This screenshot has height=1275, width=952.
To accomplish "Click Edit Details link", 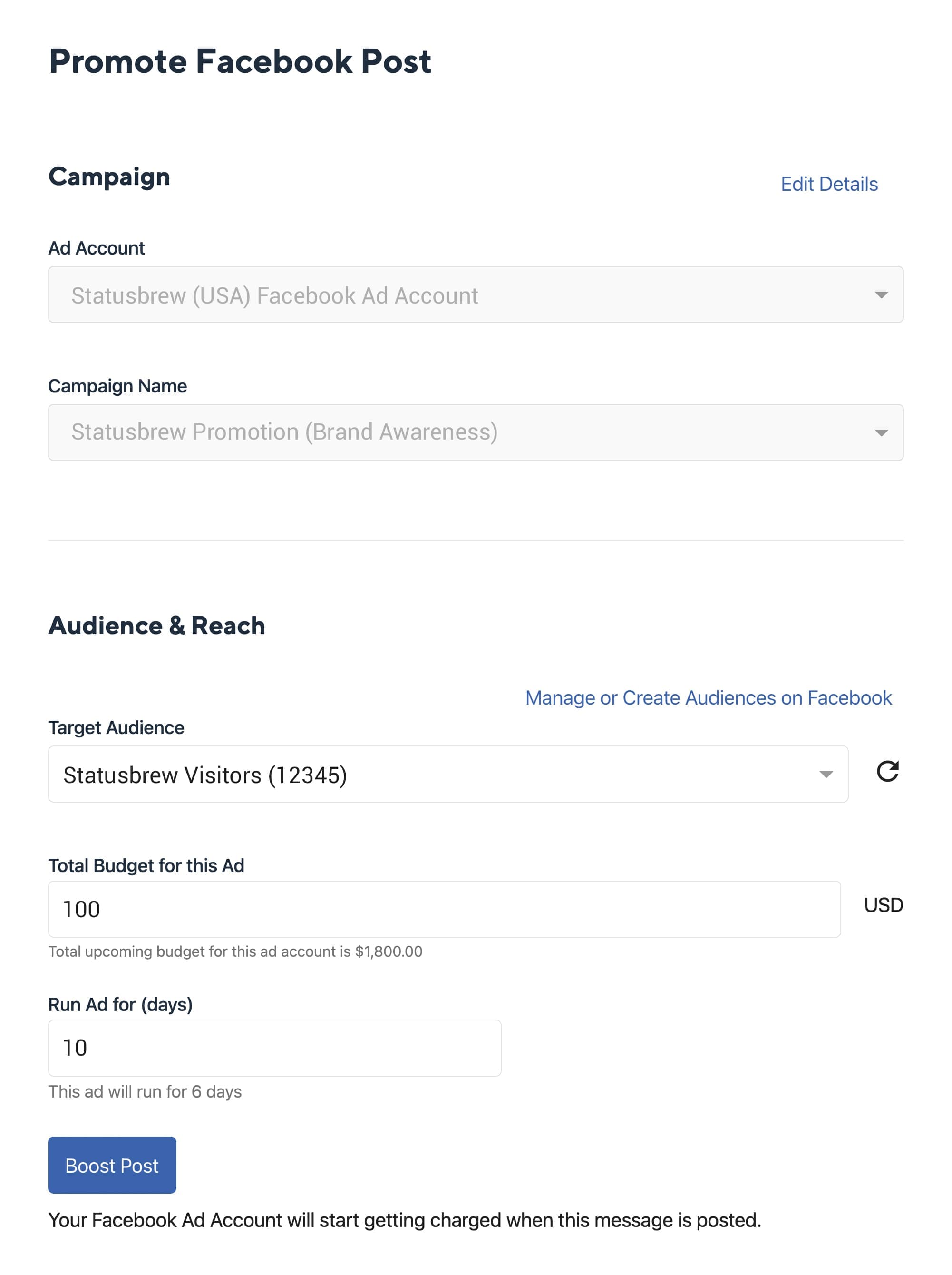I will [829, 184].
